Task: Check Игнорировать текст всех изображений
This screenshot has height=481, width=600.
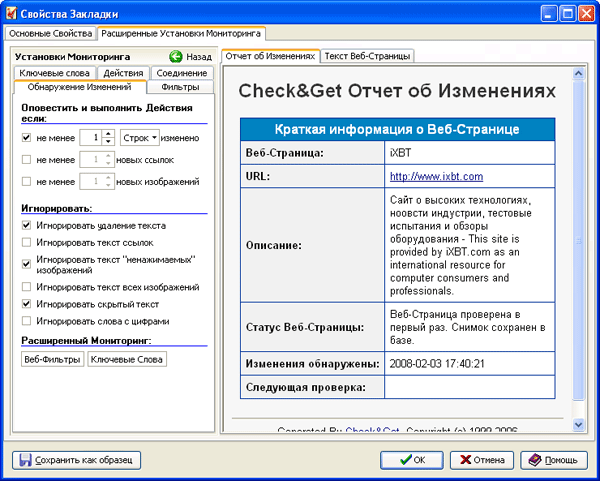Action: [x=26, y=287]
